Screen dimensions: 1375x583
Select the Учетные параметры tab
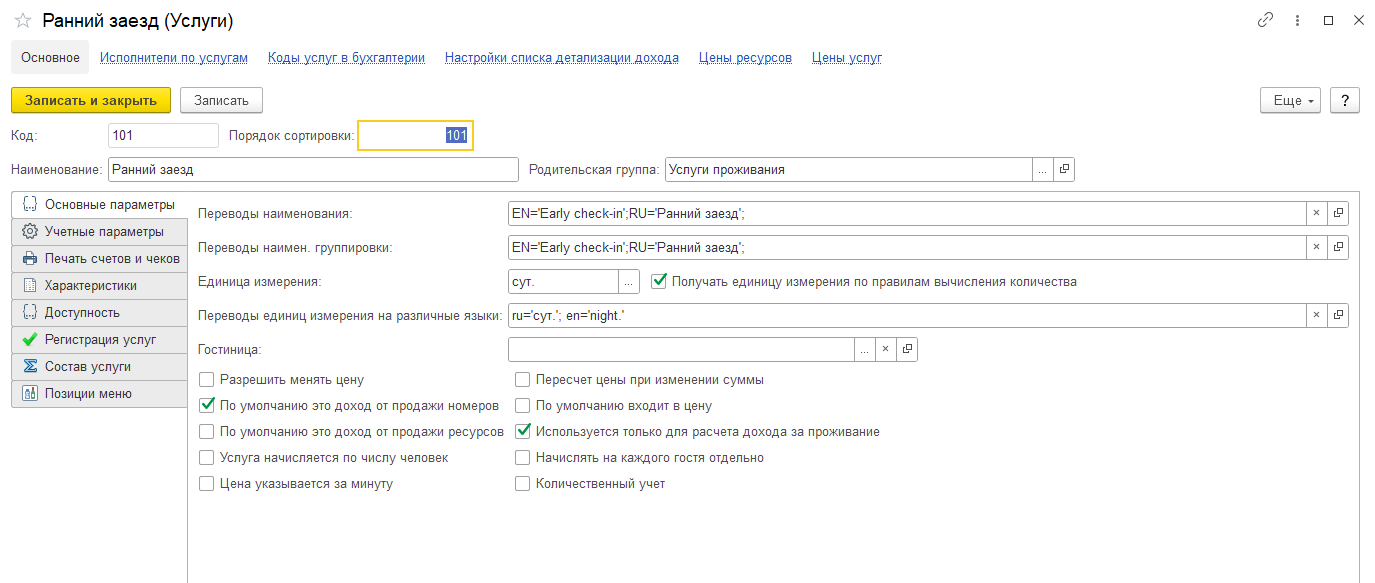(x=99, y=232)
